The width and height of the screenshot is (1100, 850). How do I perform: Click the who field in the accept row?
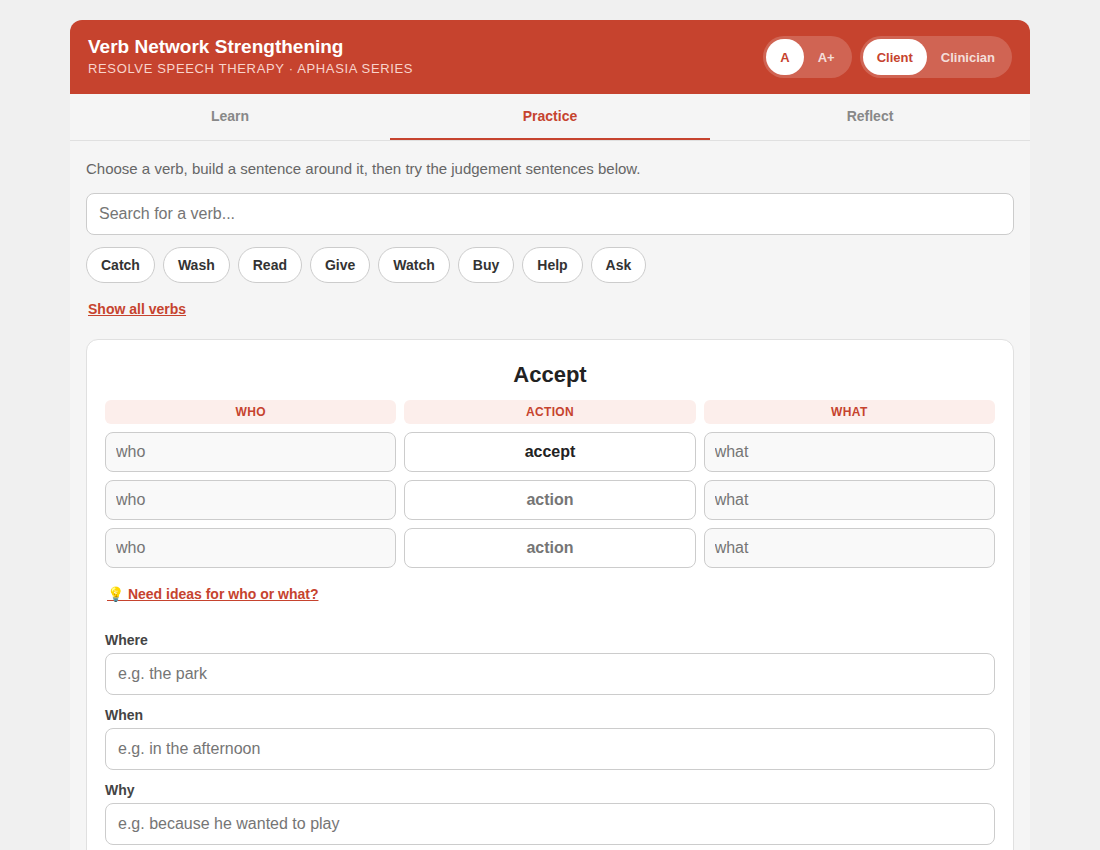tap(250, 452)
